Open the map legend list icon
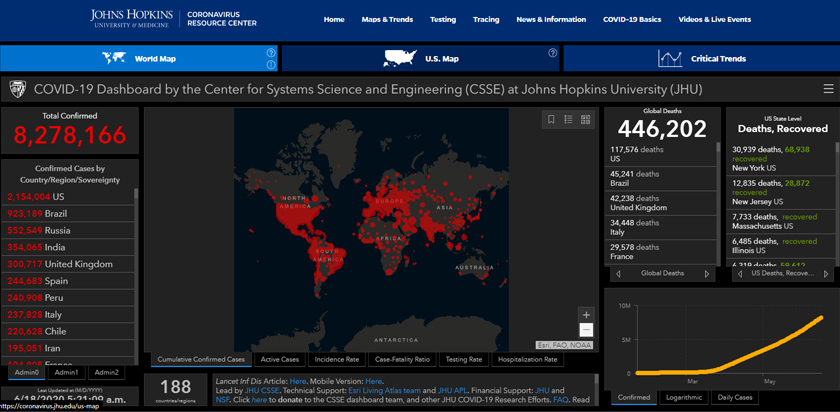The height and width of the screenshot is (412, 840). coord(568,120)
